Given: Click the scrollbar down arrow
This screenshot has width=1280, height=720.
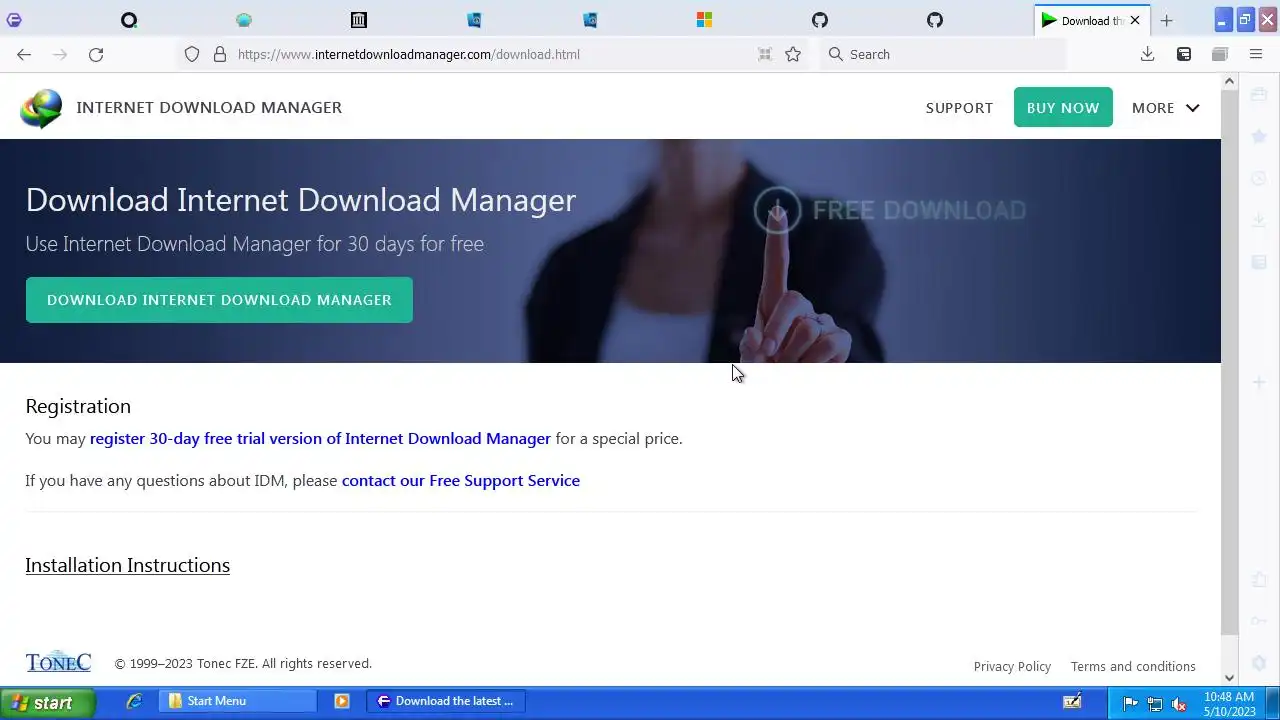Looking at the screenshot, I should pyautogui.click(x=1230, y=677).
